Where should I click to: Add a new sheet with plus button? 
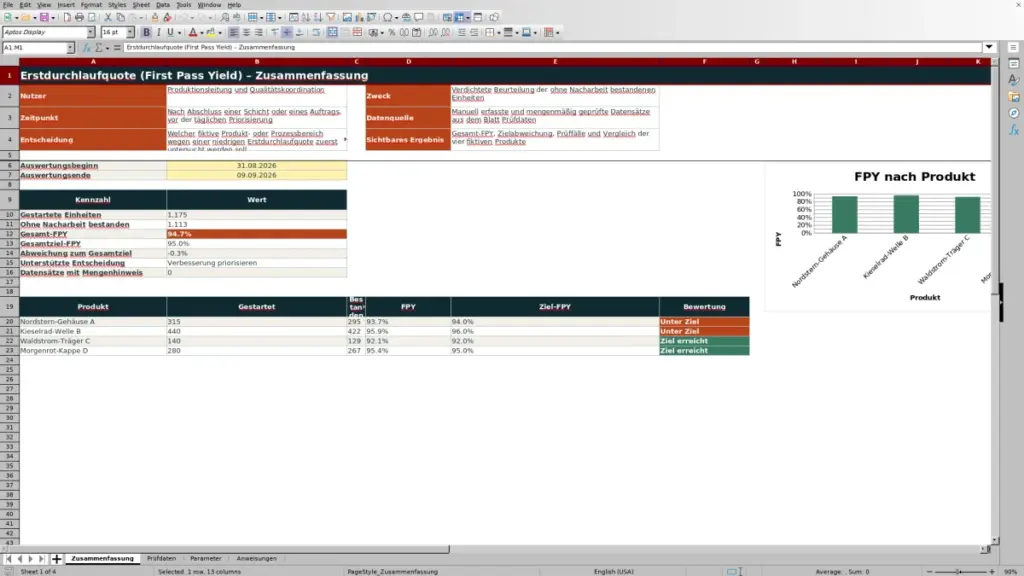56,558
